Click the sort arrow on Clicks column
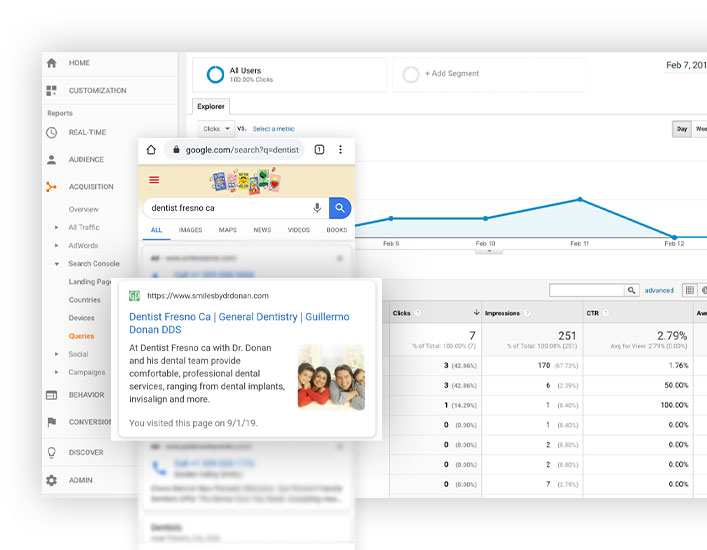 [476, 312]
